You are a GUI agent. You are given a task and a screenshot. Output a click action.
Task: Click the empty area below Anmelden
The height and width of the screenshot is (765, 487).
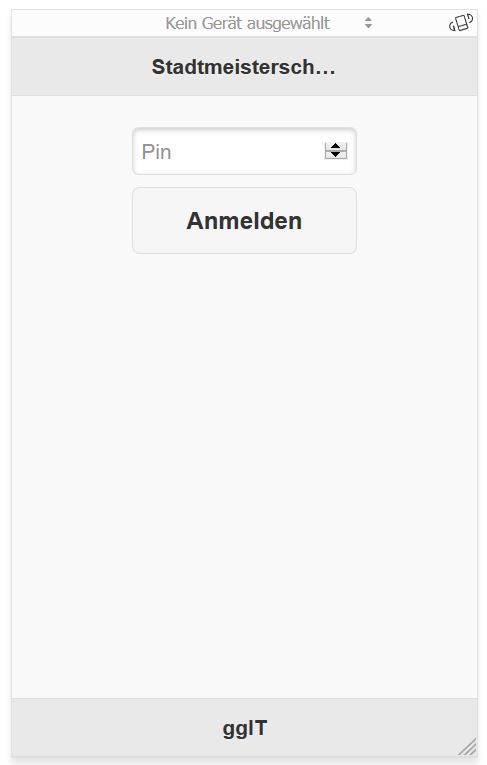point(244,463)
